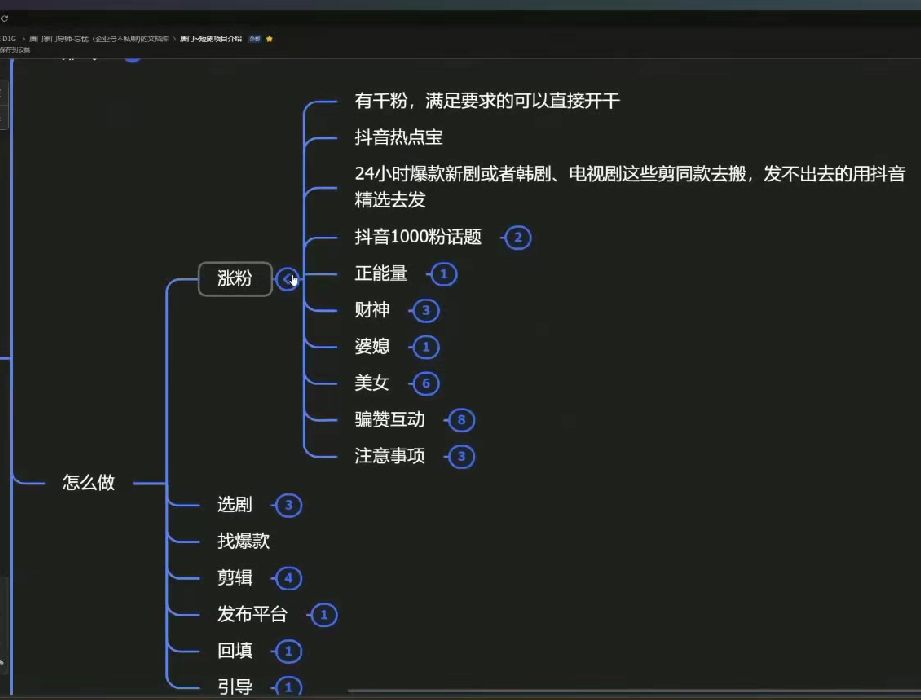Expand the 选剧 node badge
The height and width of the screenshot is (700, 921).
tap(288, 505)
